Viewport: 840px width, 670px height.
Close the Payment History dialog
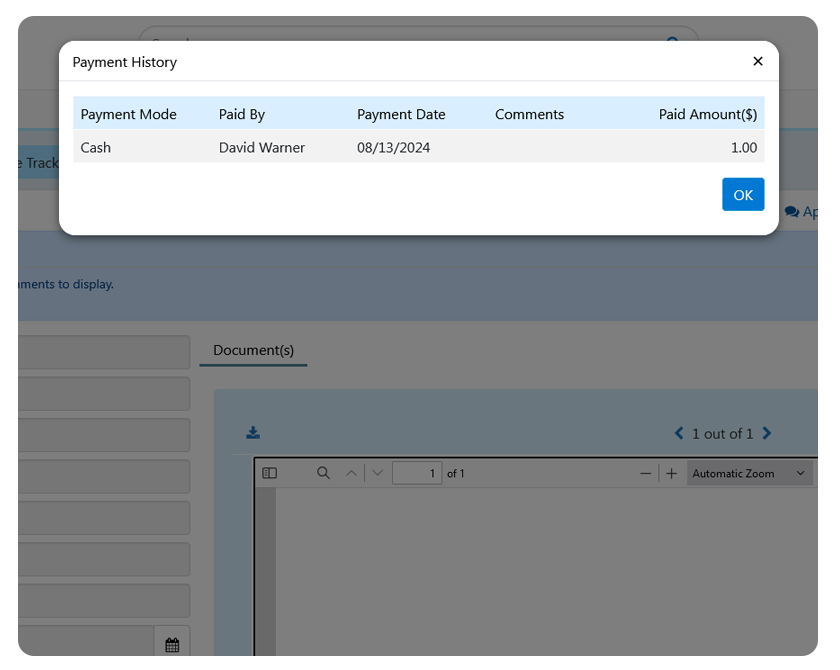(x=757, y=62)
